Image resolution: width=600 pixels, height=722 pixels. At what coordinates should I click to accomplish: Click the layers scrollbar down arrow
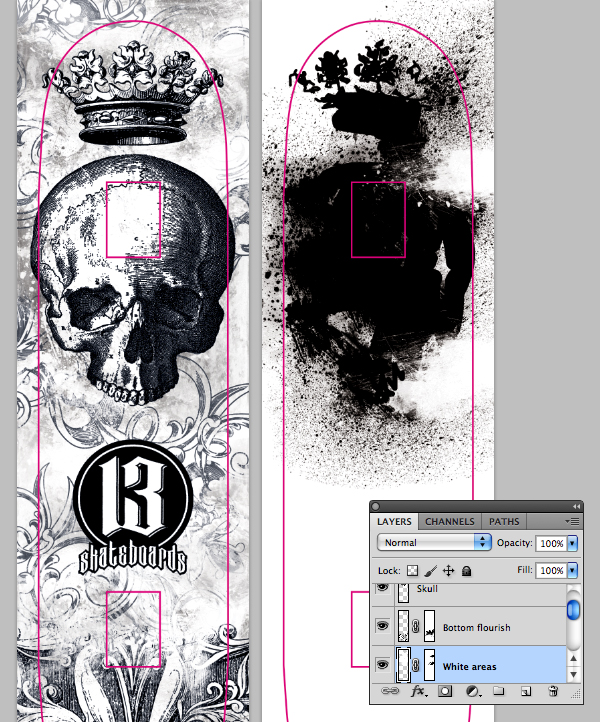[x=574, y=675]
